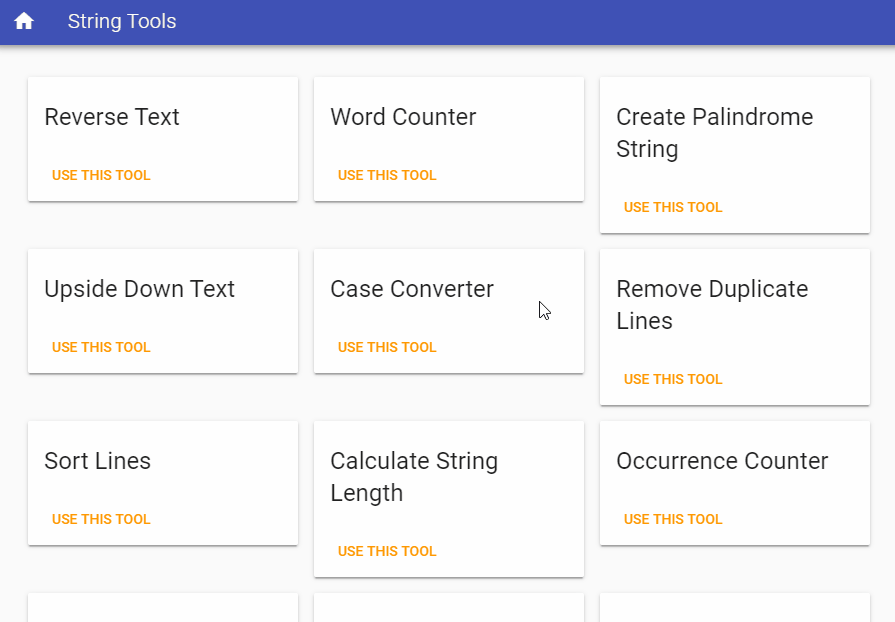
Task: Start Calculate String Length via its button
Action: [x=387, y=551]
